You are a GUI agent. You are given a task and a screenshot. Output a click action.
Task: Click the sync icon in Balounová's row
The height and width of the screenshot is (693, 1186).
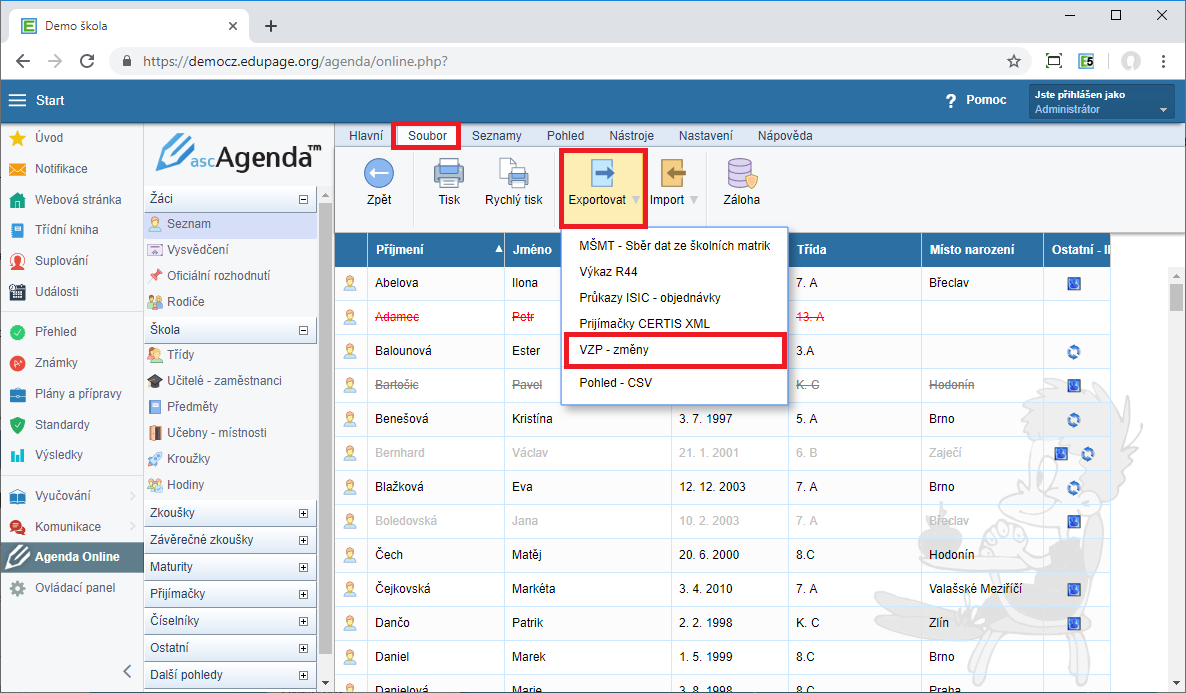(x=1073, y=352)
